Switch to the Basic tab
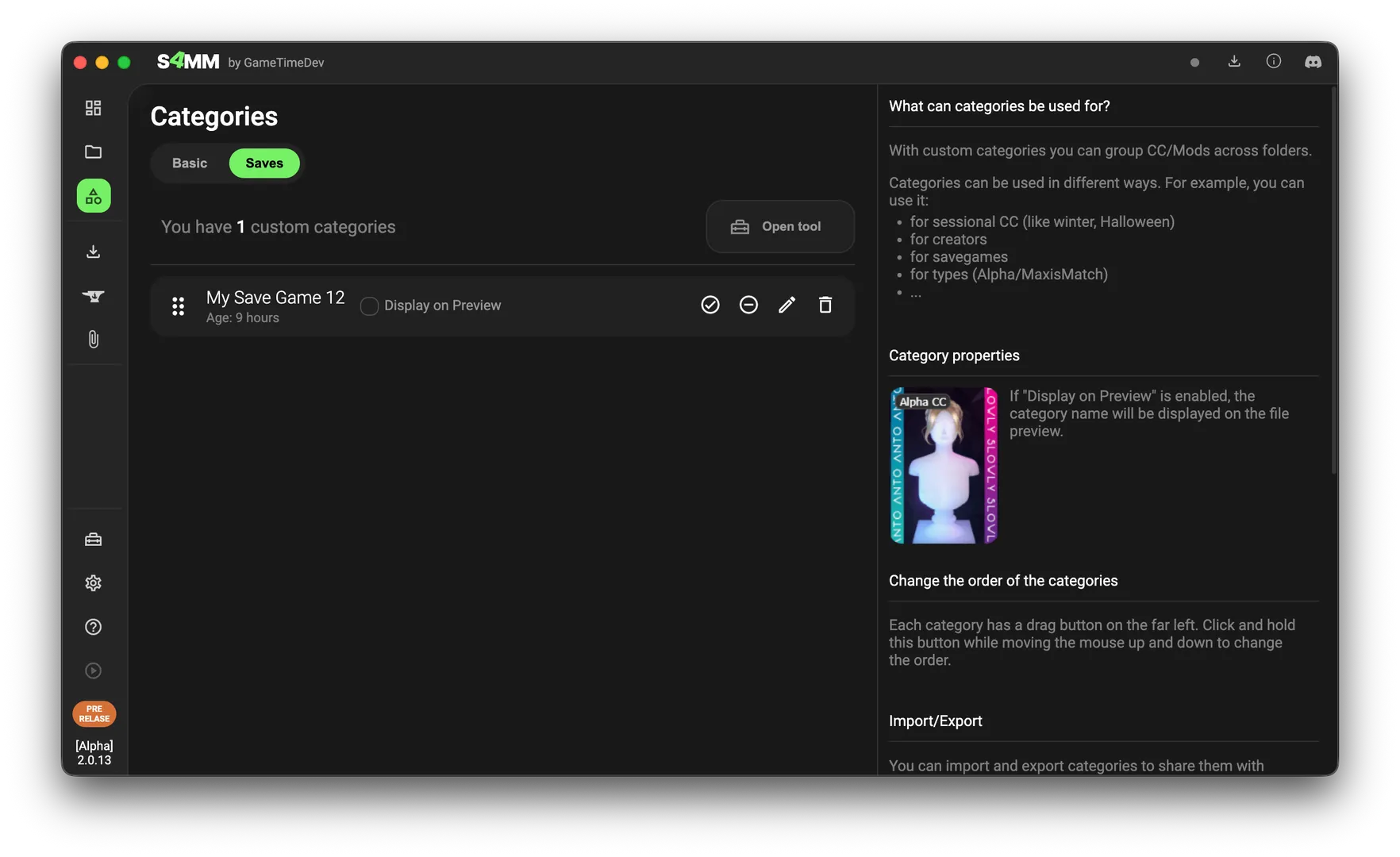This screenshot has width=1400, height=857. click(x=190, y=163)
